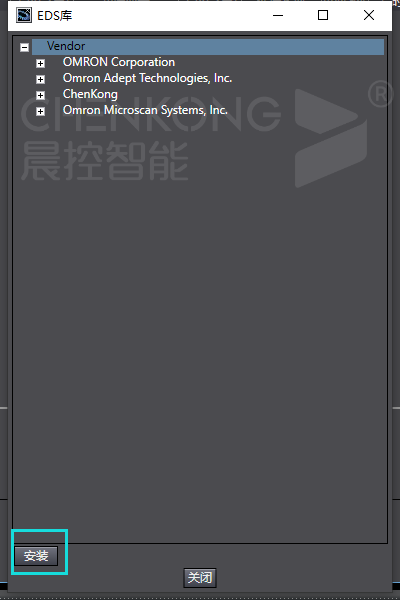Minimize the EDS库 window

coord(278,15)
